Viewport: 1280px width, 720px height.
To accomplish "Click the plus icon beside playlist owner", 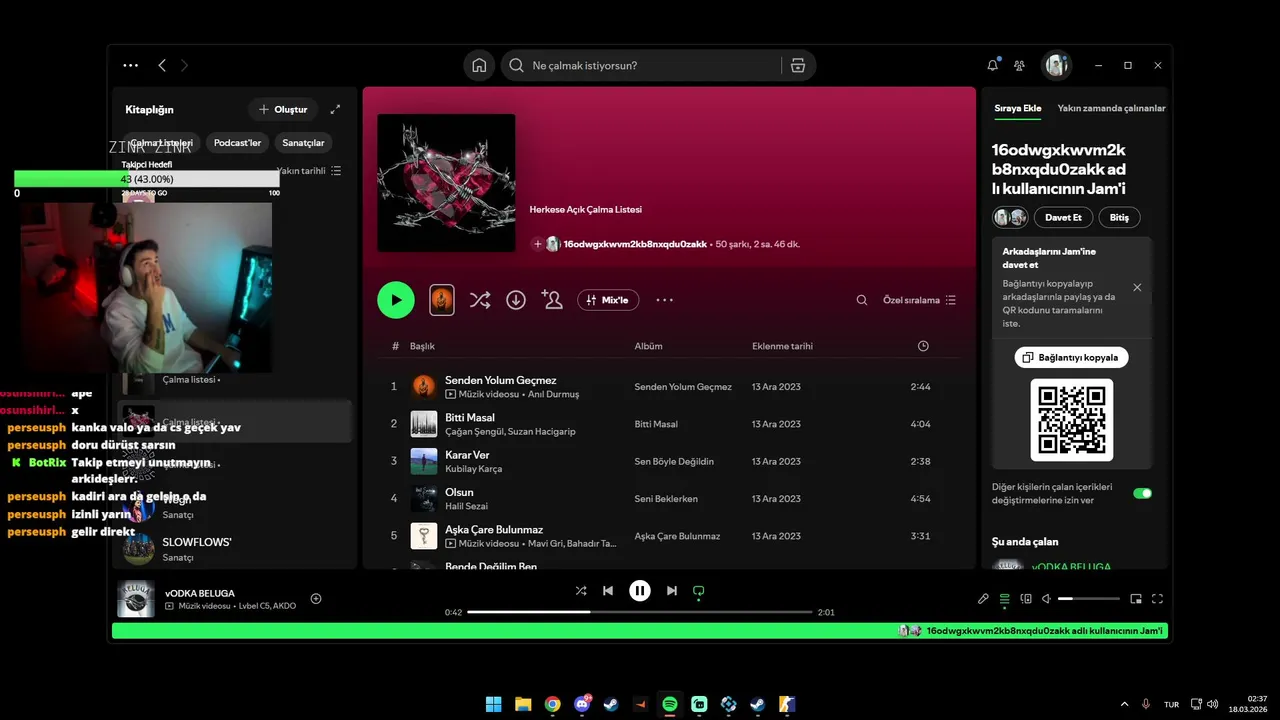I will (x=537, y=244).
